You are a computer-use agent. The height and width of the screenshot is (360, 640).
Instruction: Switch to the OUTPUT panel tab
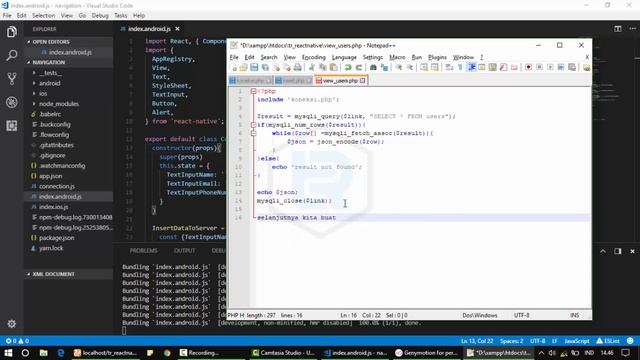pos(184,251)
